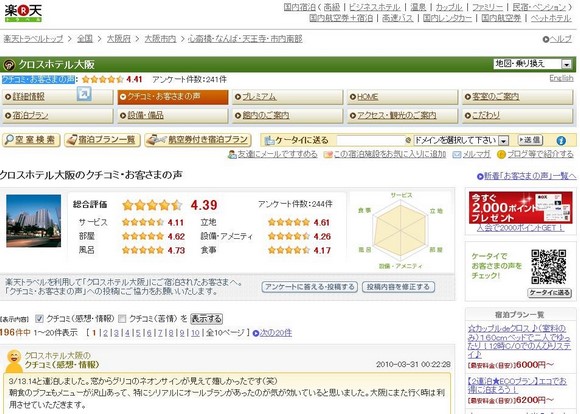The width and height of the screenshot is (580, 414).
Task: Click the 楽天トラベルトップ breadcrumb link
Action: (x=33, y=39)
